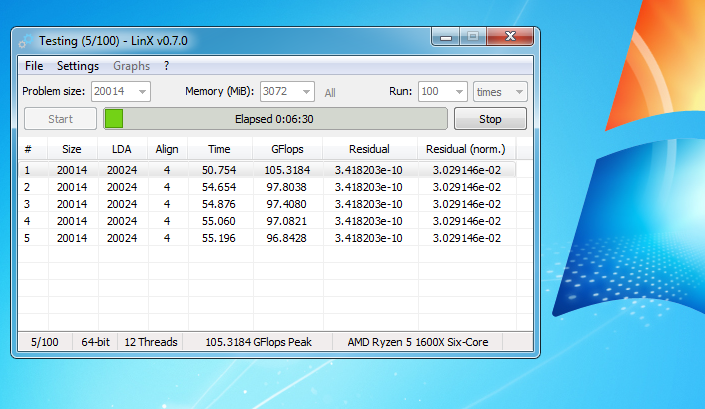Click the LinX gear icon in title bar
The image size is (705, 409).
tap(26, 41)
